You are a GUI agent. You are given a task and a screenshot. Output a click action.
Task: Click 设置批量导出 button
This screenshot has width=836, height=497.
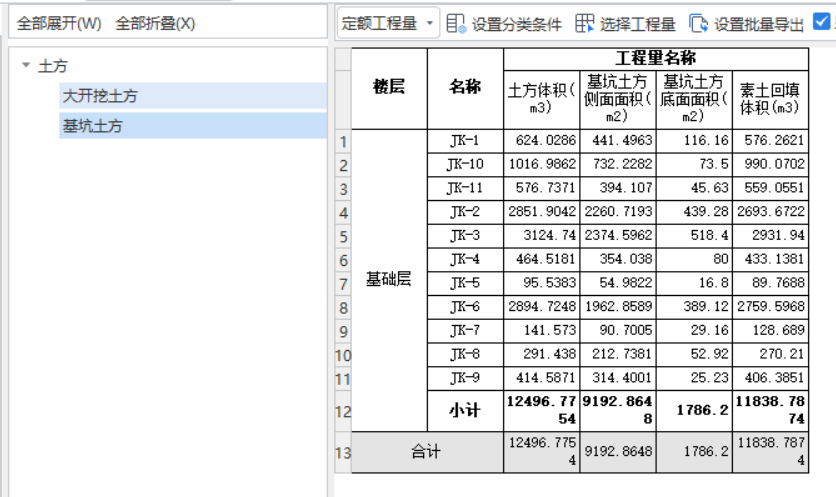746,24
